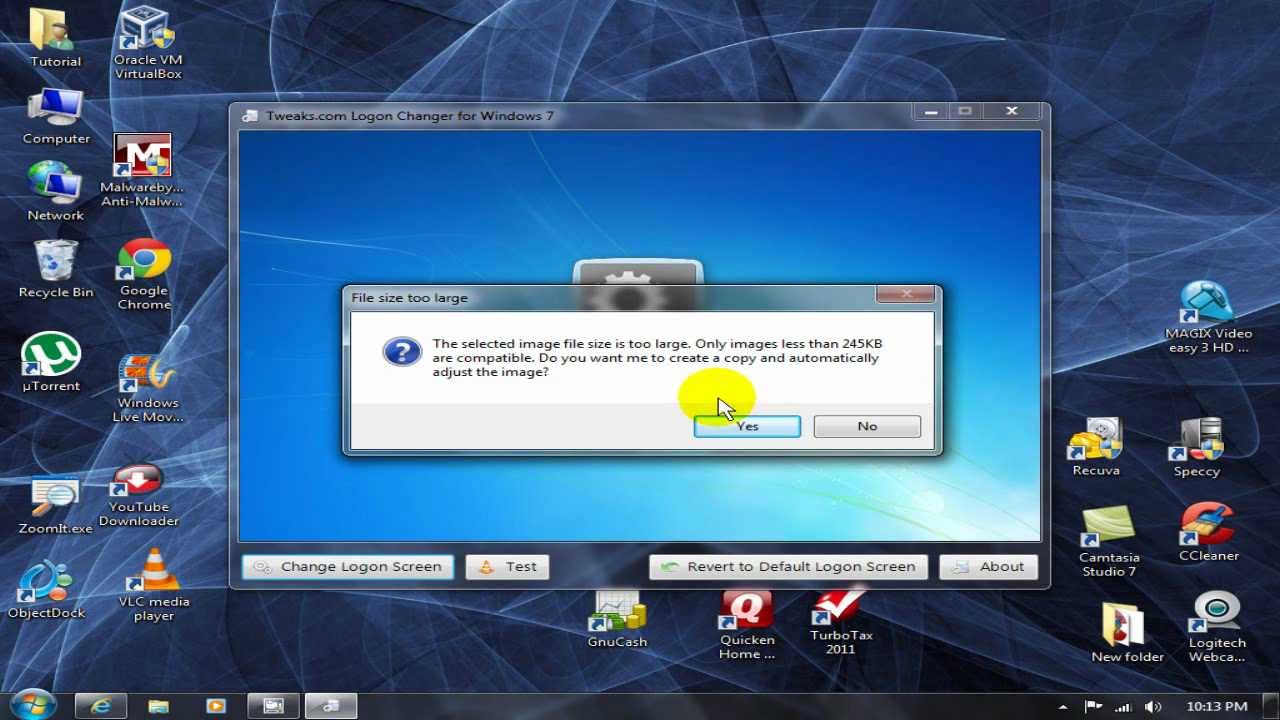Viewport: 1280px width, 720px height.
Task: Select the Recuva desktop icon
Action: (1096, 448)
